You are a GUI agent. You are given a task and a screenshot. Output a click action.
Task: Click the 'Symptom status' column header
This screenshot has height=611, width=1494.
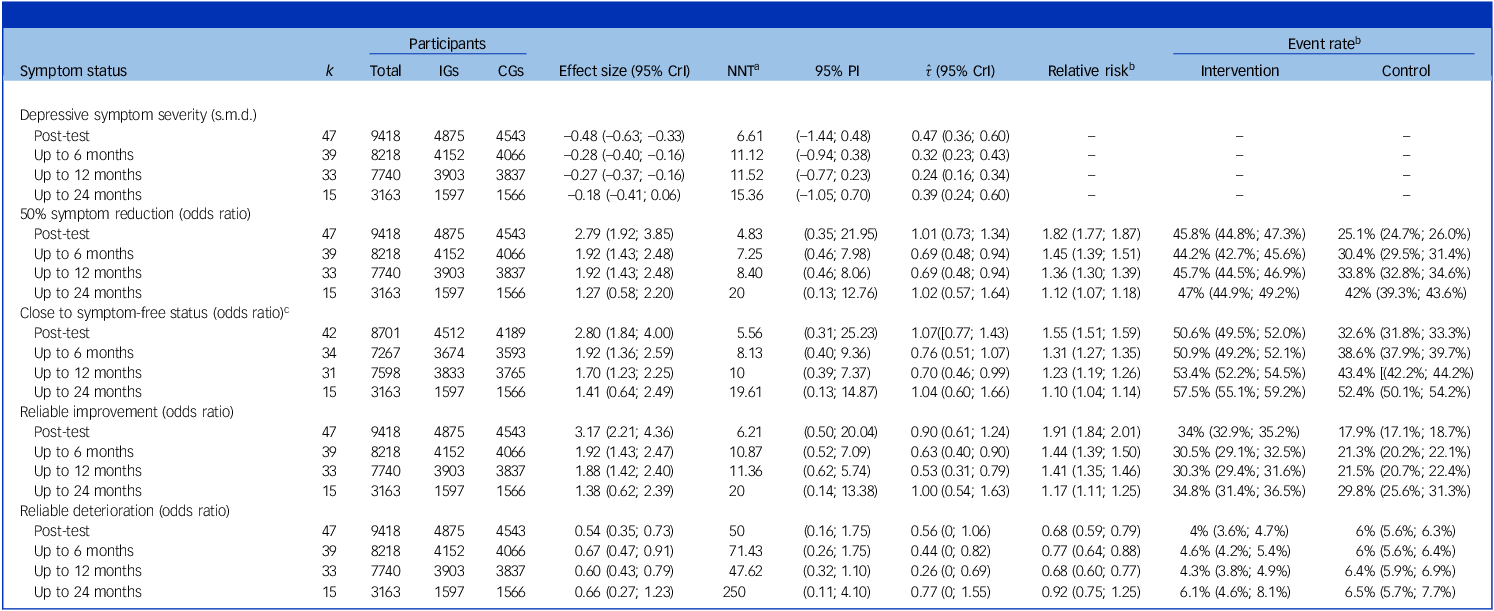(74, 71)
